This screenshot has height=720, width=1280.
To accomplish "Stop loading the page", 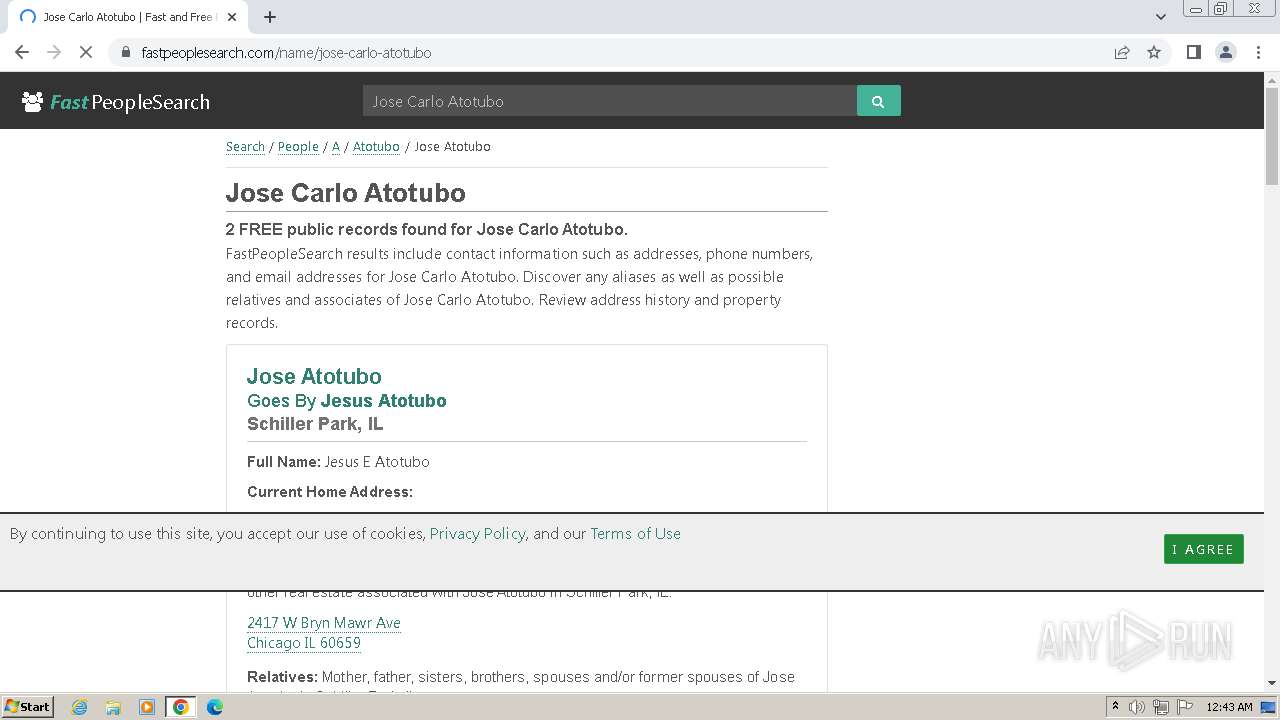I will 86,52.
